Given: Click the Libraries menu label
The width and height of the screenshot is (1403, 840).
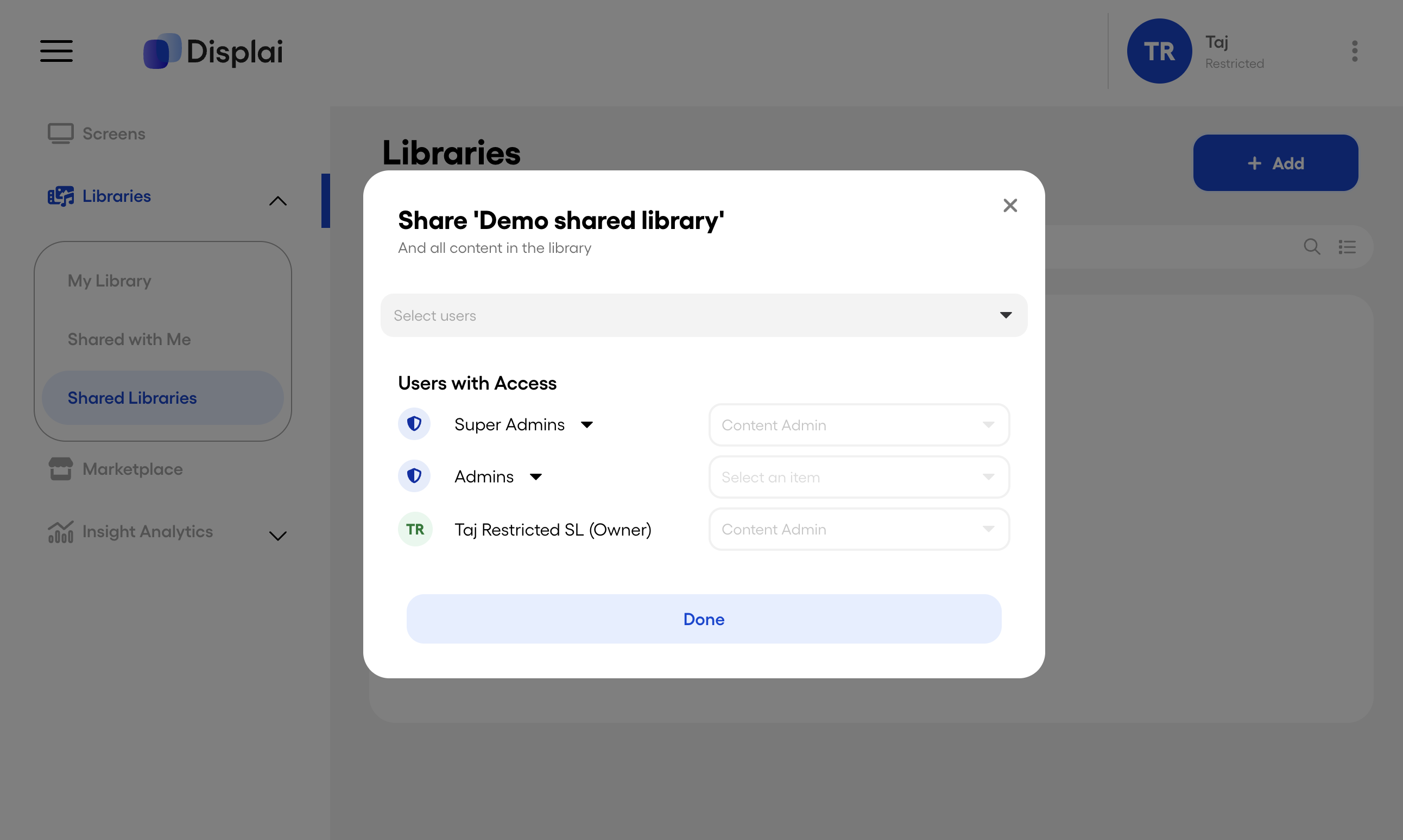Looking at the screenshot, I should coord(117,196).
